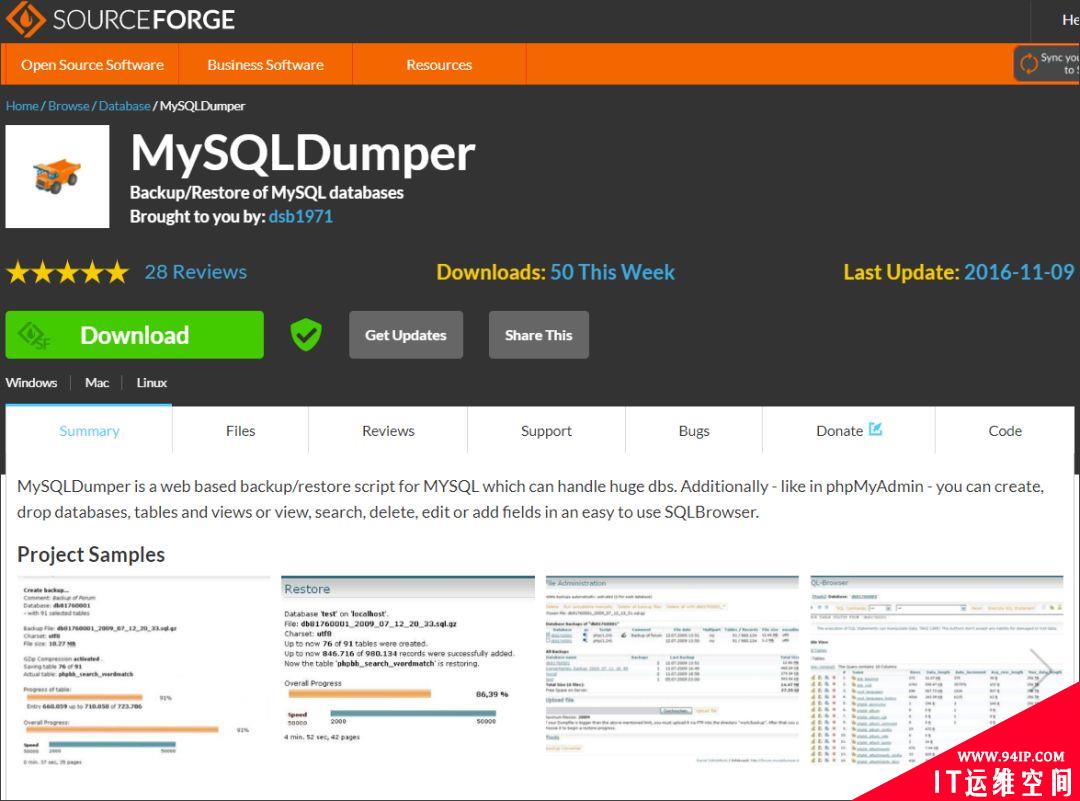Open the Resources menu
The width and height of the screenshot is (1080, 801).
[x=439, y=65]
